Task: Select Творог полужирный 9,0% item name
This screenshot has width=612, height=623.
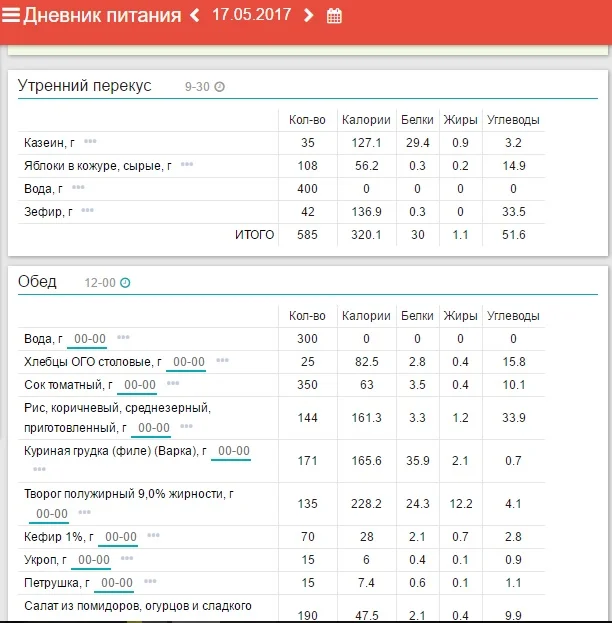Action: (x=129, y=494)
